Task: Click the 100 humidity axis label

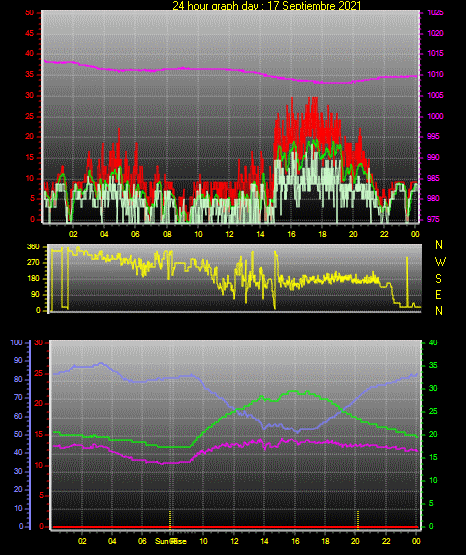Action: 16,343
